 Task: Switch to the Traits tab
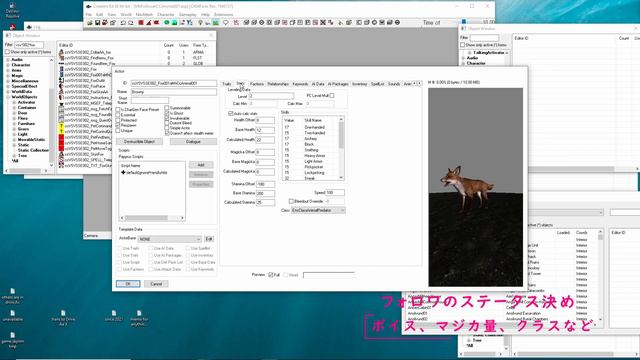227,84
